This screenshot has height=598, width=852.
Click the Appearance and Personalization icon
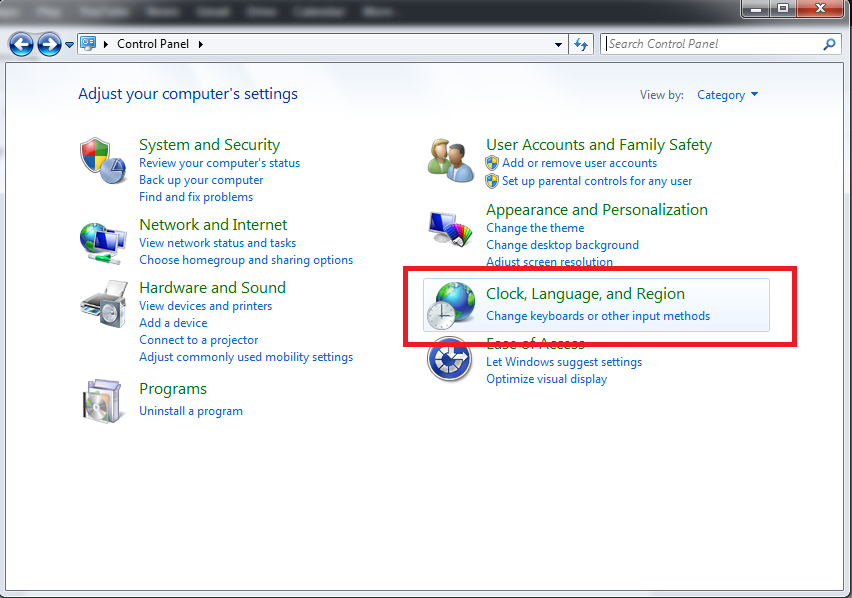450,226
